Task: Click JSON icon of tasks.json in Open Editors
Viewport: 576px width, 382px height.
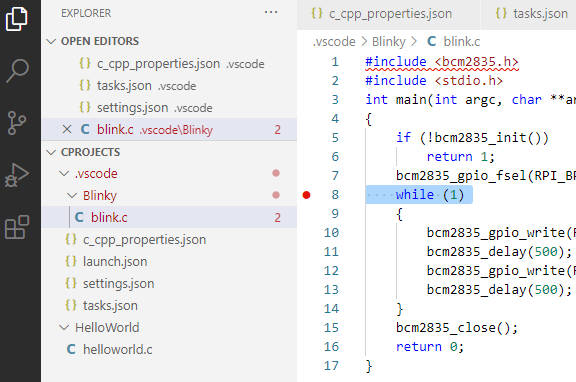Action: [x=85, y=85]
